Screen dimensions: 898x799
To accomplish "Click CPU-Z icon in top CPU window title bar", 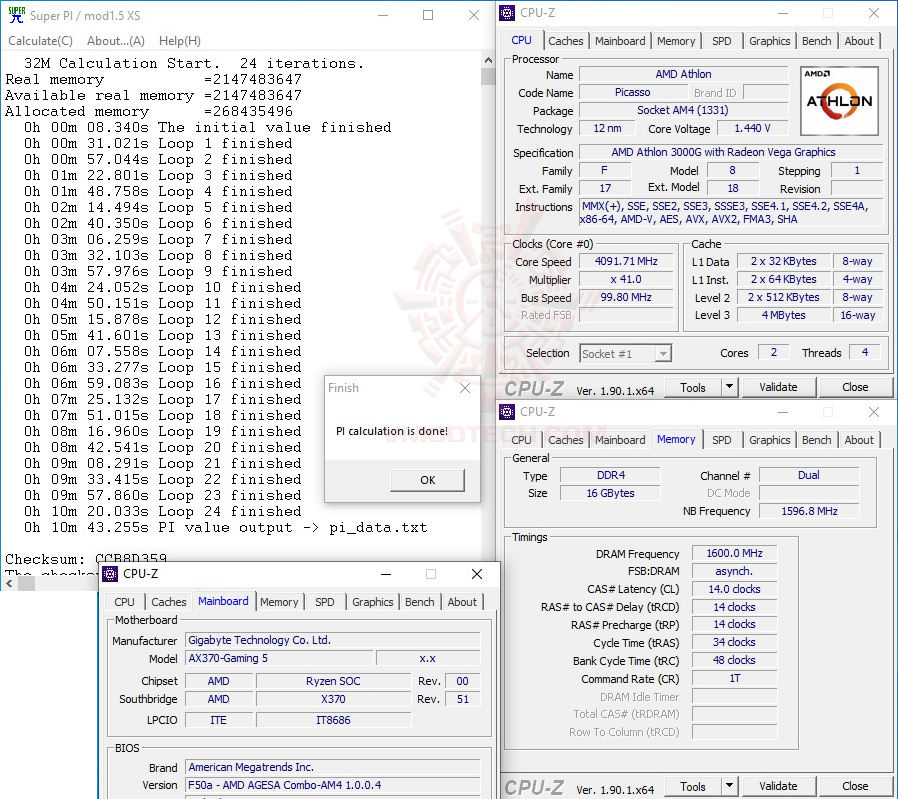I will [x=507, y=13].
